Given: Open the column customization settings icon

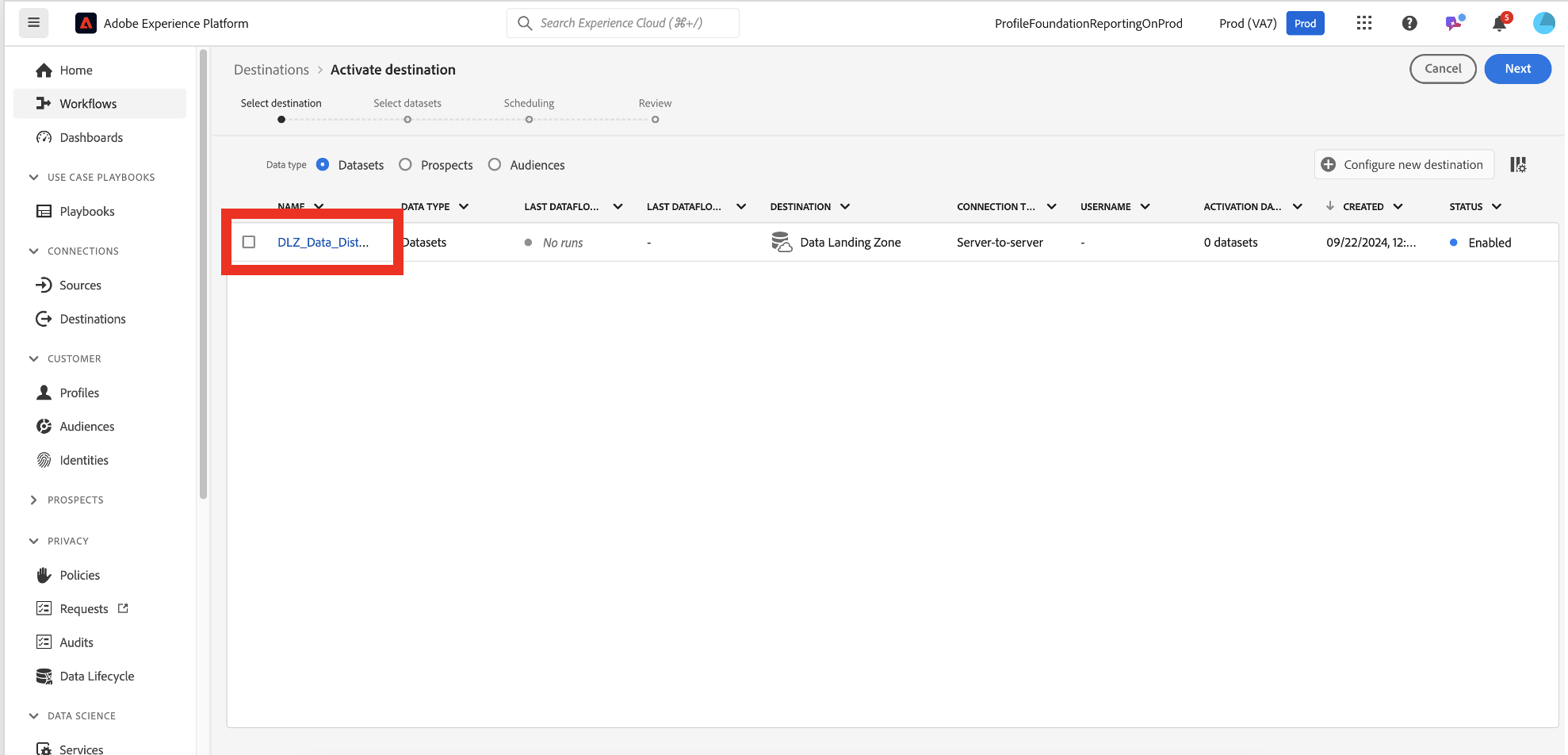Looking at the screenshot, I should pos(1517,165).
